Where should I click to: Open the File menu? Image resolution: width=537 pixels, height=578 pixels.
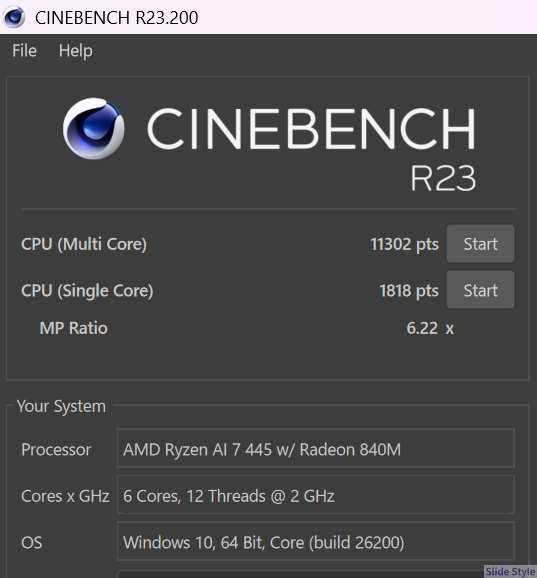[x=24, y=51]
